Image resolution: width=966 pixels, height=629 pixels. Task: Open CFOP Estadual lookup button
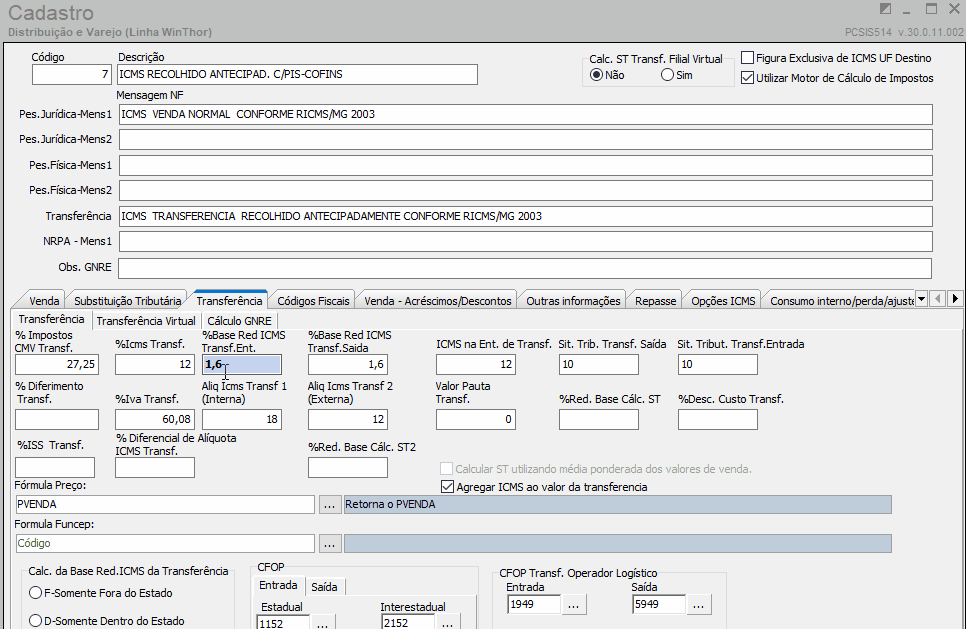[x=323, y=623]
